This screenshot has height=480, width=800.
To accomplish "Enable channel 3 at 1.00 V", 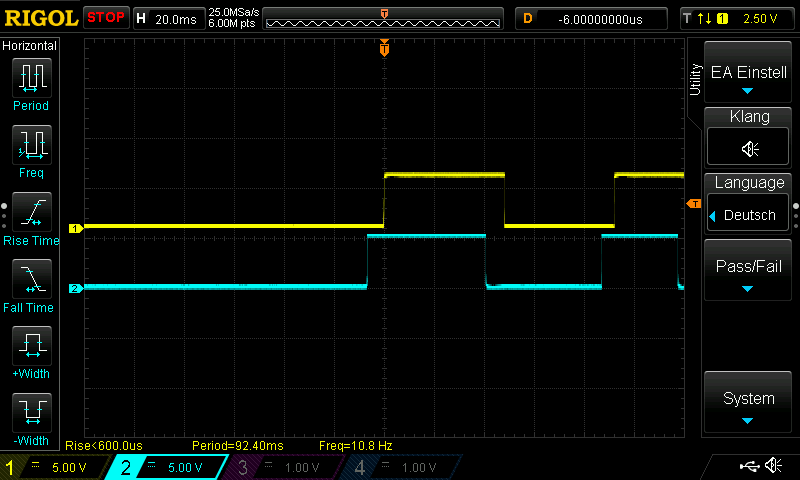I will 285,467.
